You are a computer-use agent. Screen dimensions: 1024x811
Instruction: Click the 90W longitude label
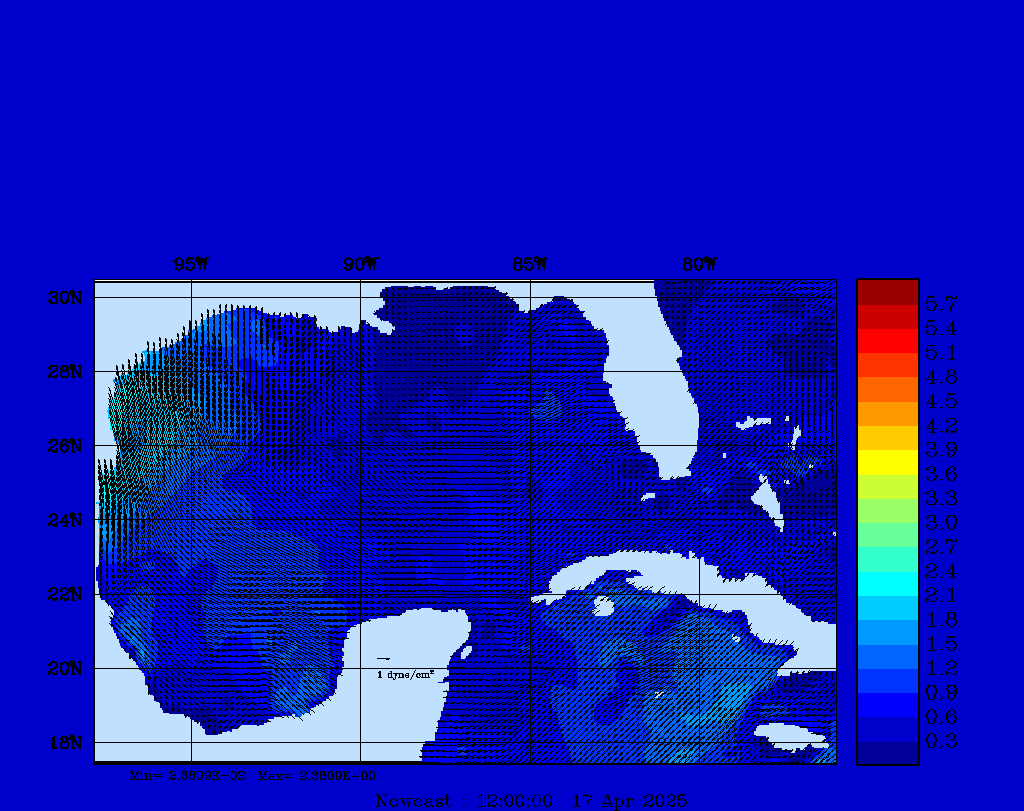[361, 264]
